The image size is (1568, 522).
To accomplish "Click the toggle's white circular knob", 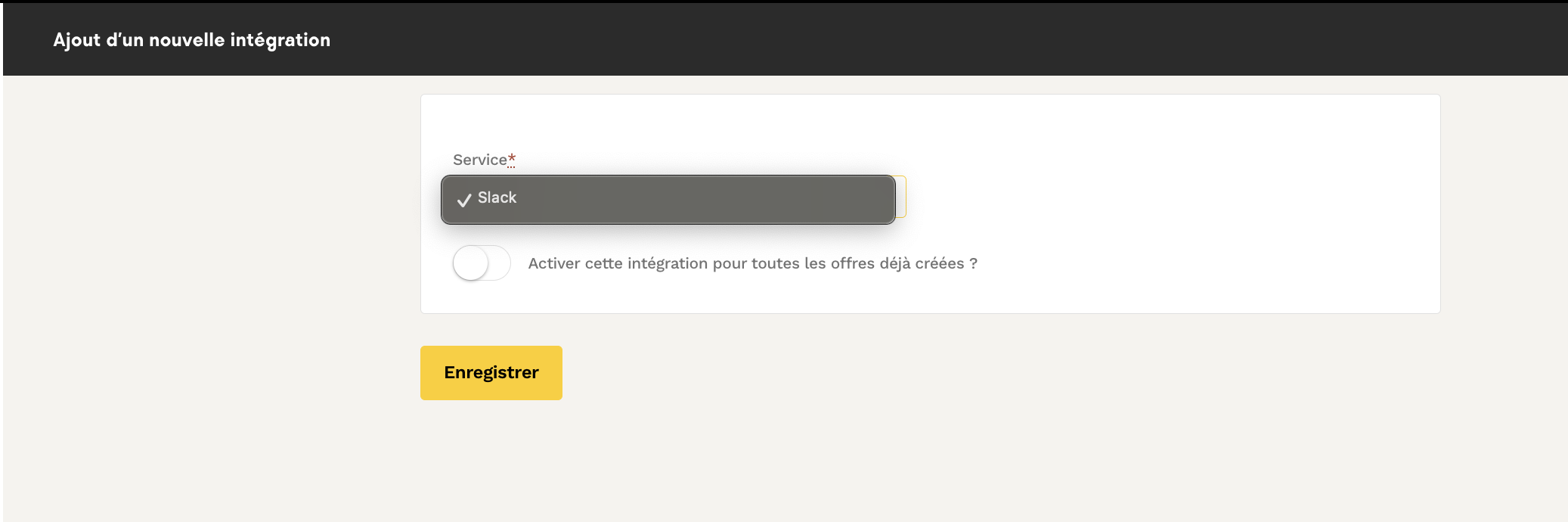I will pyautogui.click(x=471, y=263).
